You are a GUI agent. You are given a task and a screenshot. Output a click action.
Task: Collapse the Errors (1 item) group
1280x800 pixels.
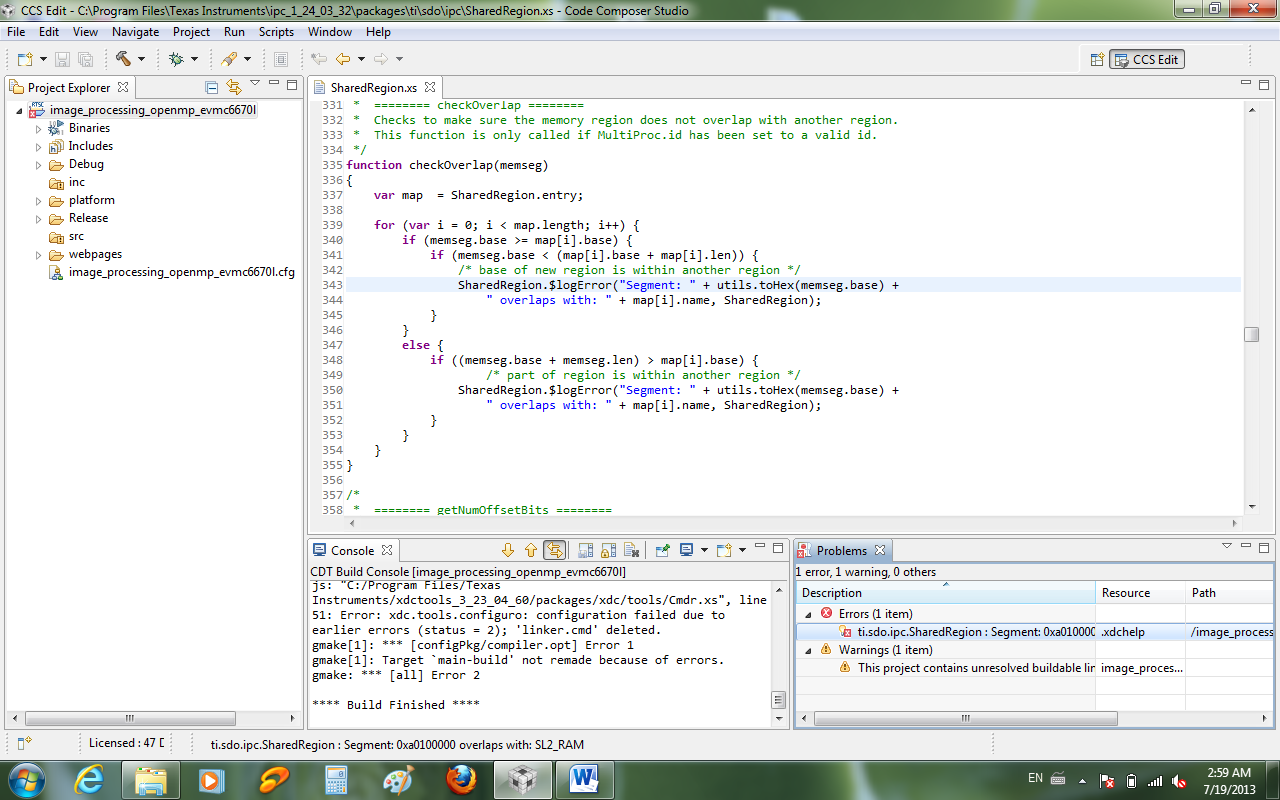point(808,614)
